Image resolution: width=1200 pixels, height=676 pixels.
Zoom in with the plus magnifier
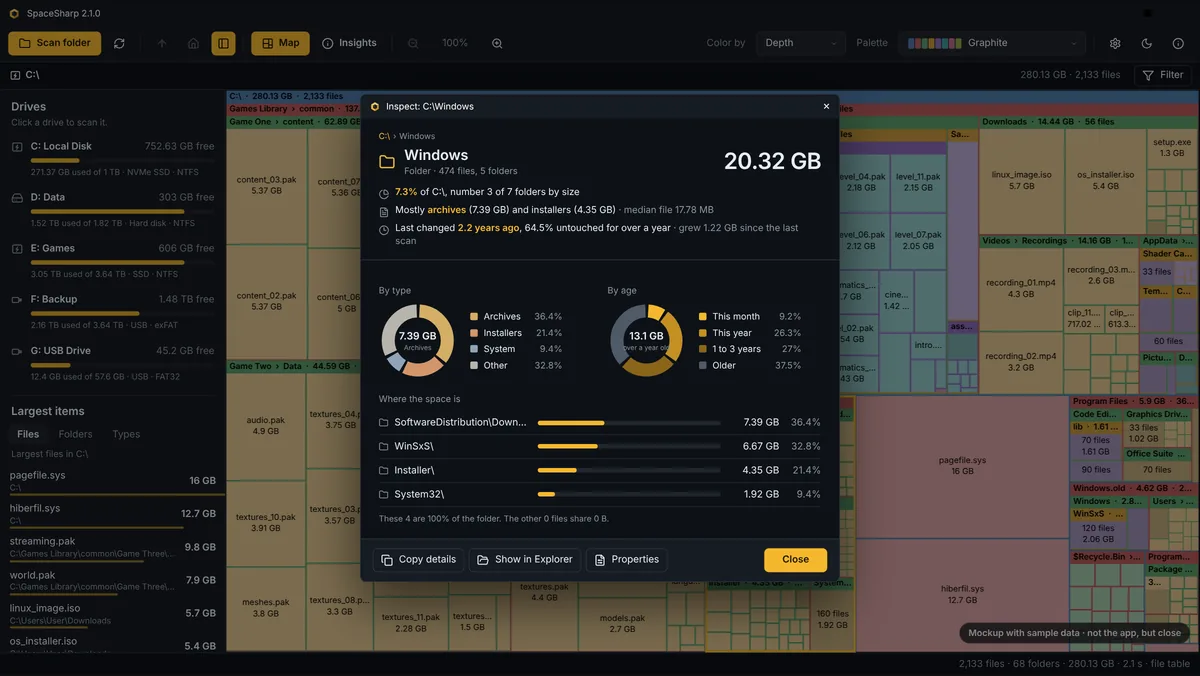497,43
